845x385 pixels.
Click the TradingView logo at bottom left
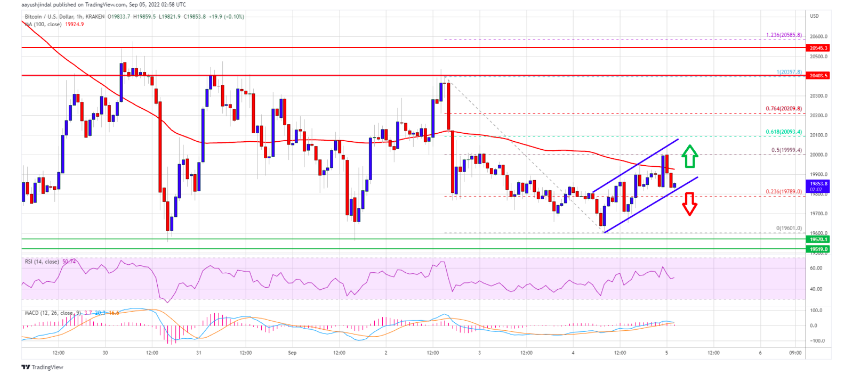tap(42, 367)
